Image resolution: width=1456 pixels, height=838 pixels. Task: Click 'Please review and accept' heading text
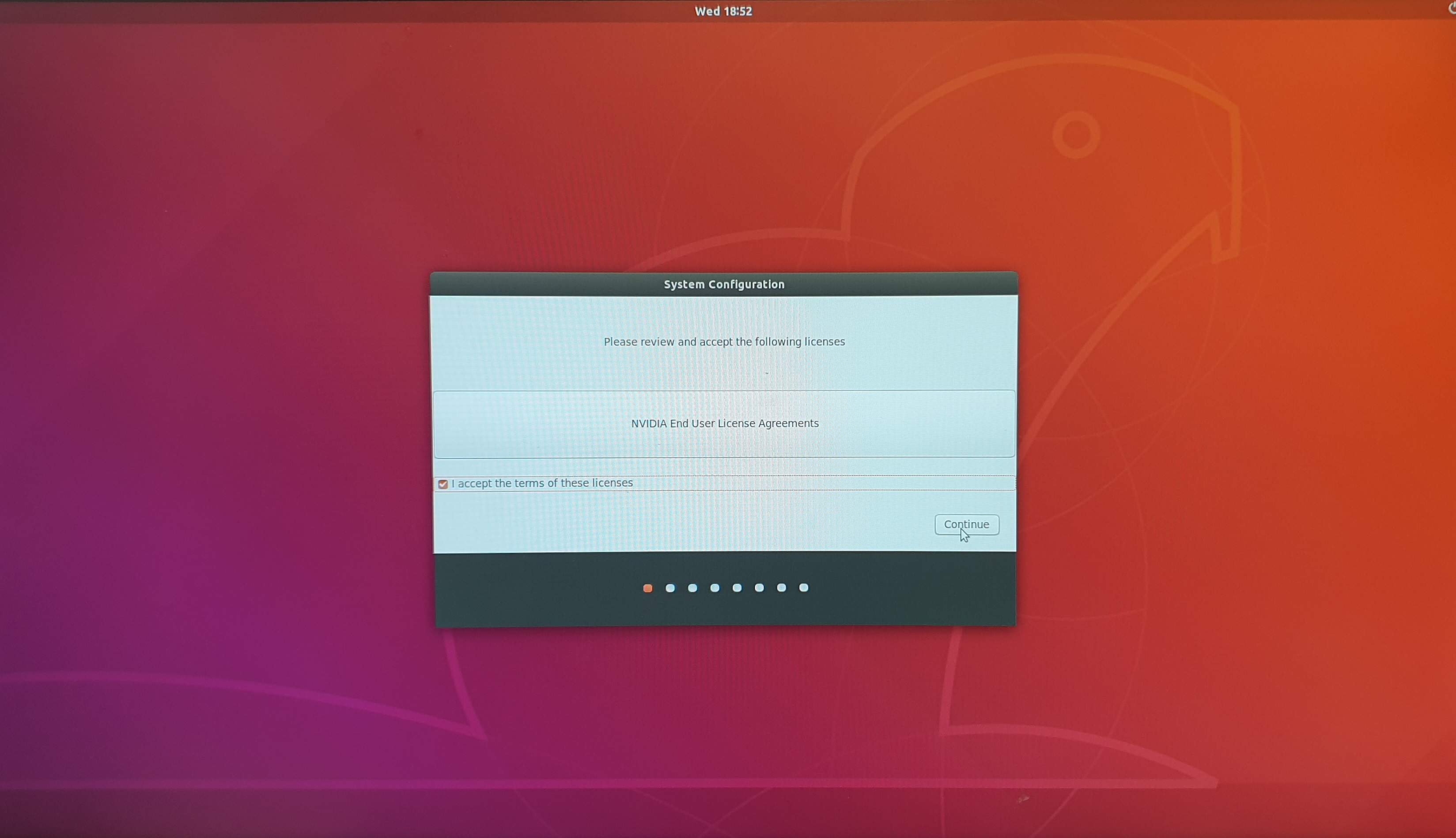[x=724, y=342]
